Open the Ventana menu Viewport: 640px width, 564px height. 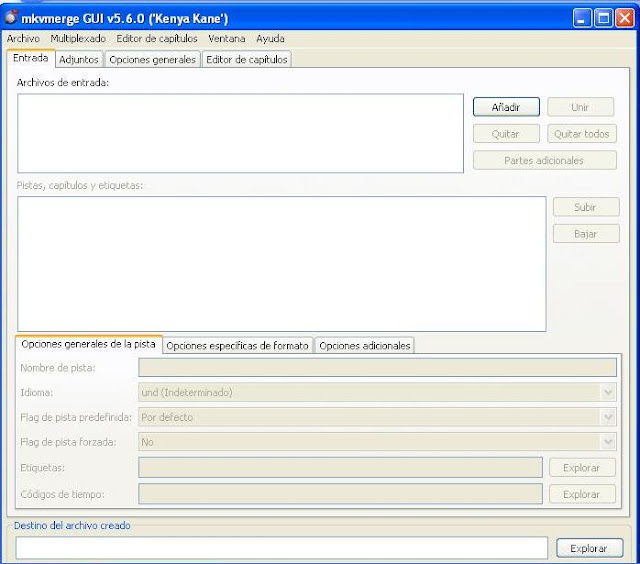(x=227, y=39)
